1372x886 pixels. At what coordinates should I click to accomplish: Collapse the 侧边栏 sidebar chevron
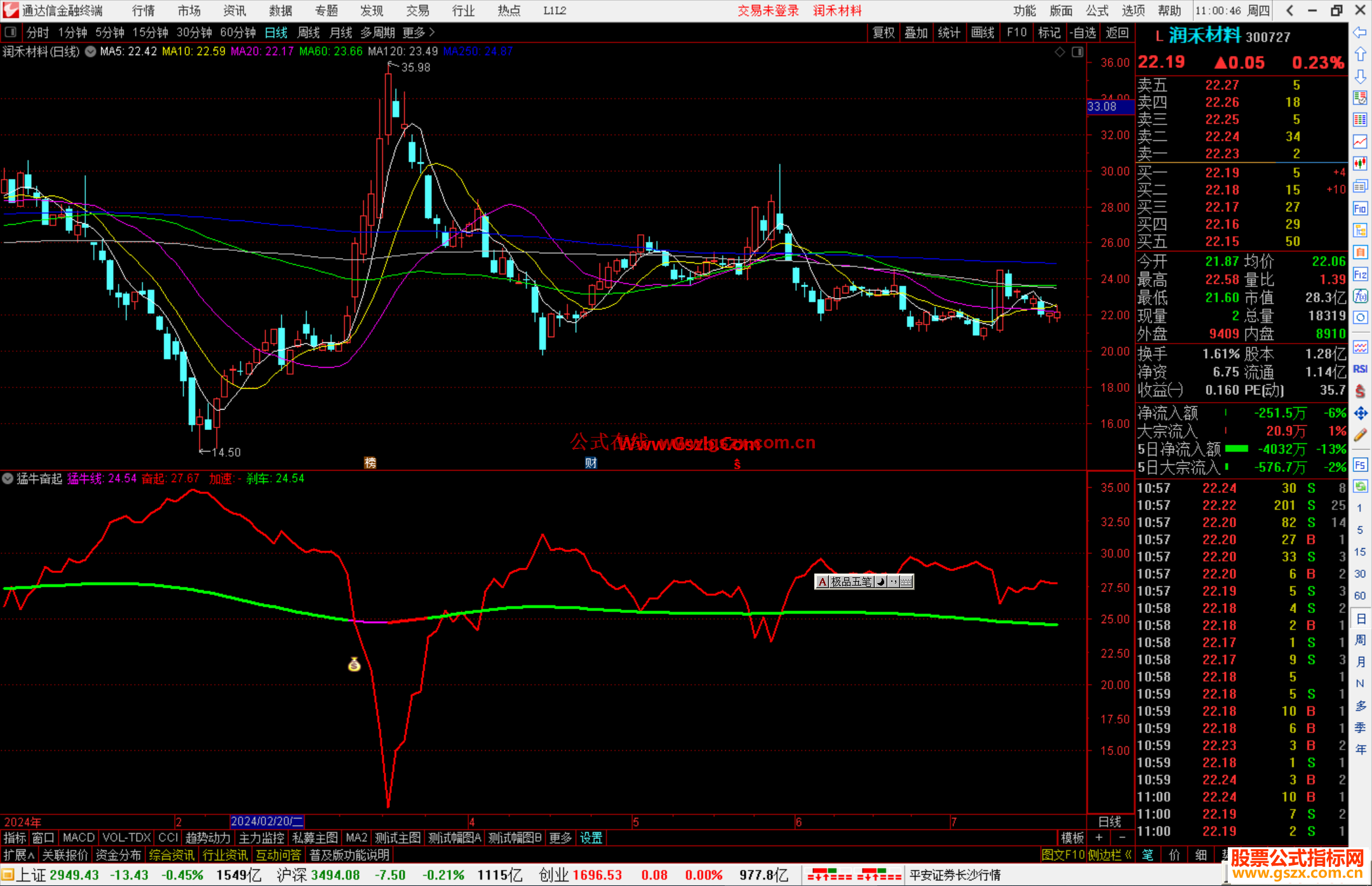1128,855
